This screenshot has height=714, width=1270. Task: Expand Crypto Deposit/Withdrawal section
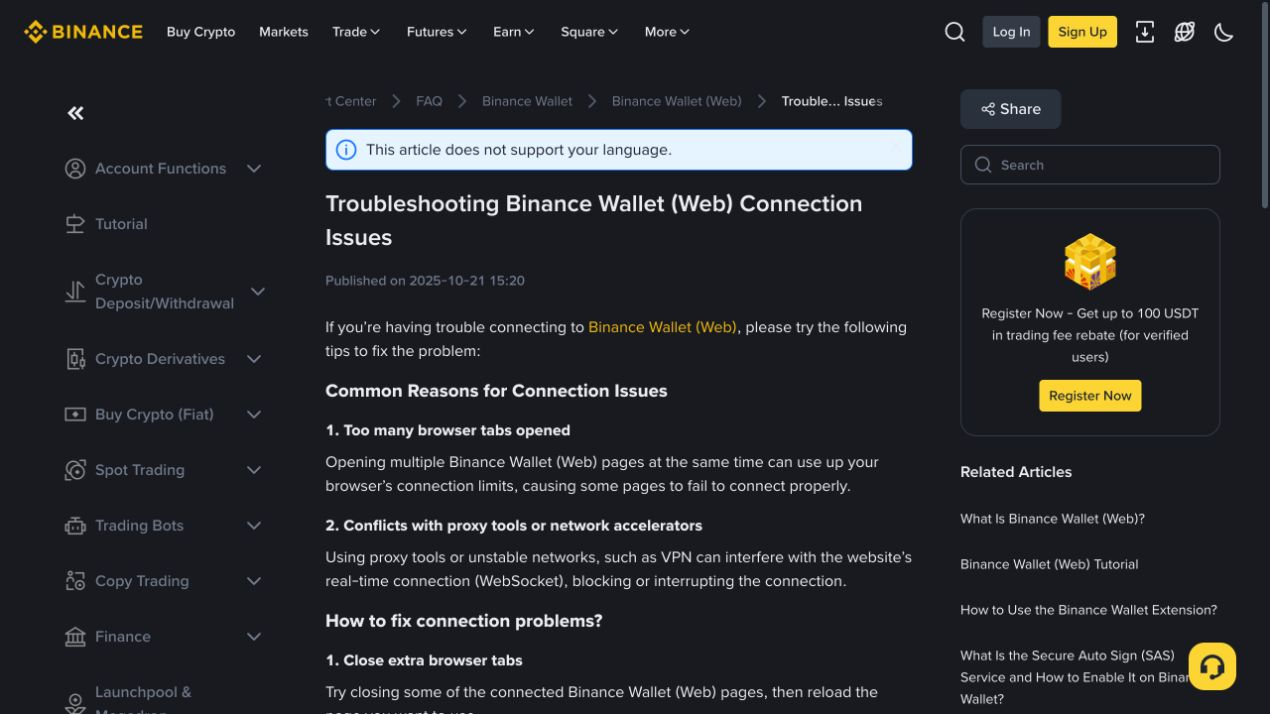pyautogui.click(x=258, y=292)
